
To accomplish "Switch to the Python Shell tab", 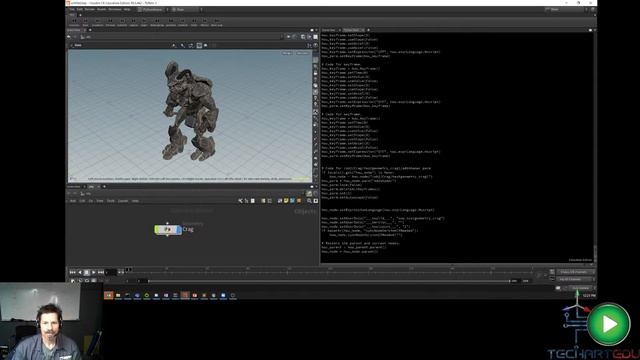I will click(352, 30).
